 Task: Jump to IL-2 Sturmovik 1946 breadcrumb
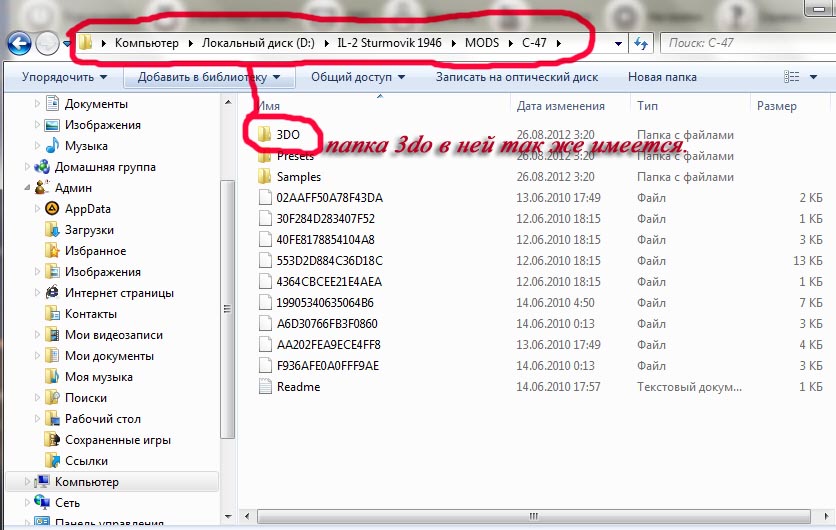(389, 43)
